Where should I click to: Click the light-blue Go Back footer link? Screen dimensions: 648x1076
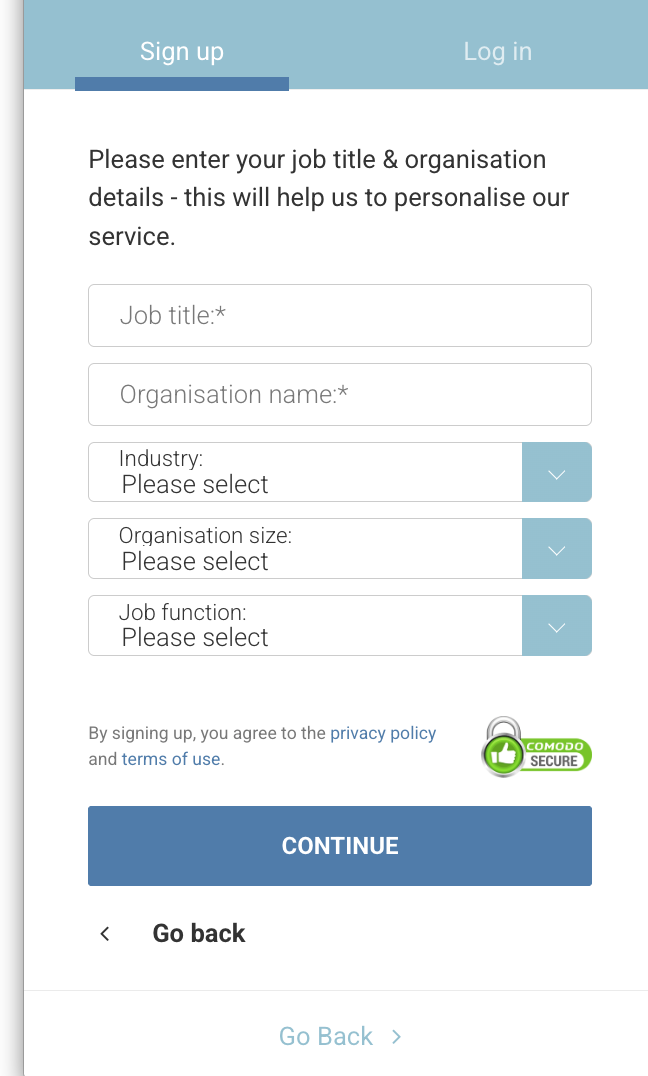point(326,1037)
